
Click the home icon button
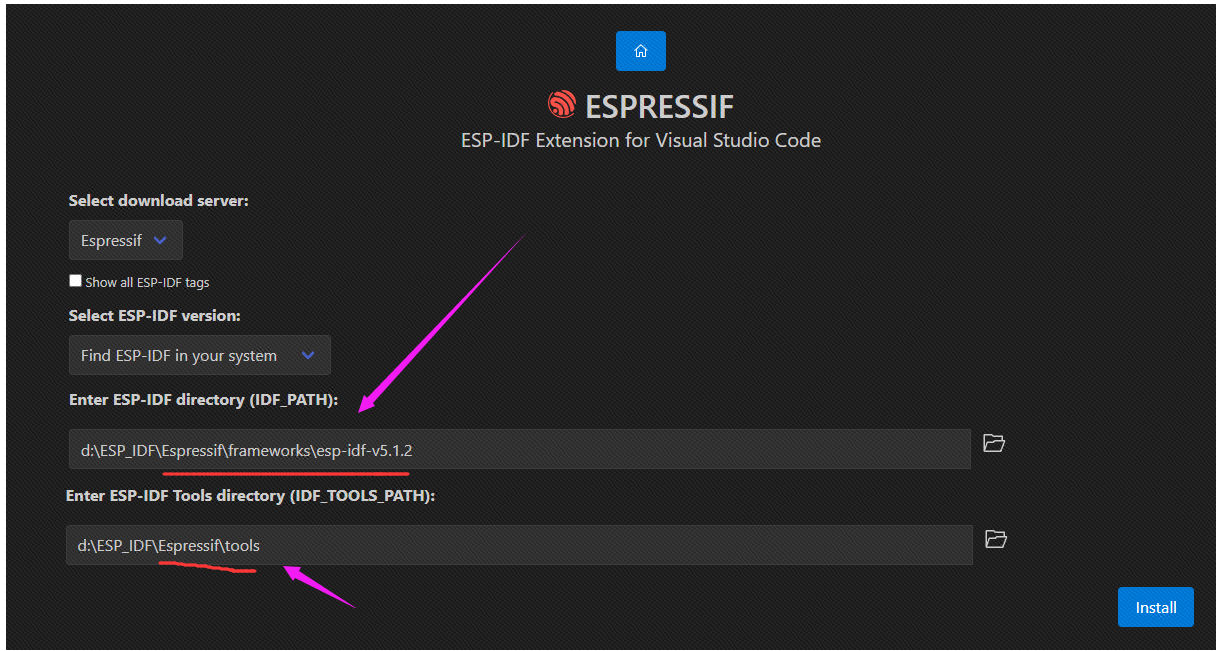(x=640, y=51)
